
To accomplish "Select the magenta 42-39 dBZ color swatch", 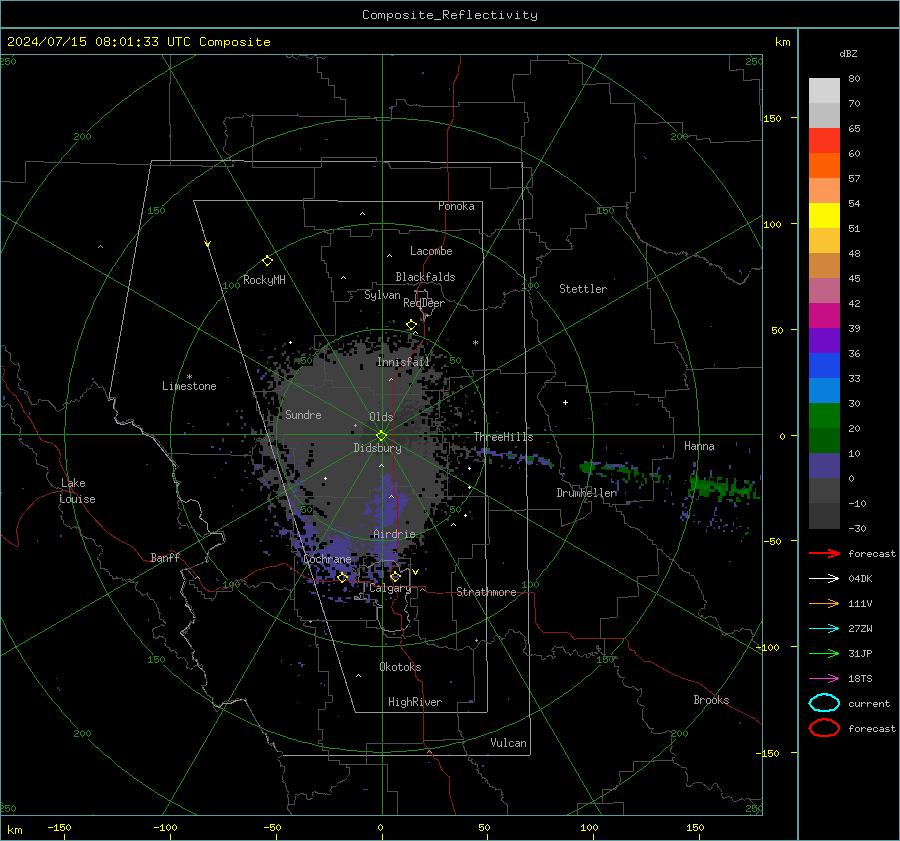I will 824,316.
